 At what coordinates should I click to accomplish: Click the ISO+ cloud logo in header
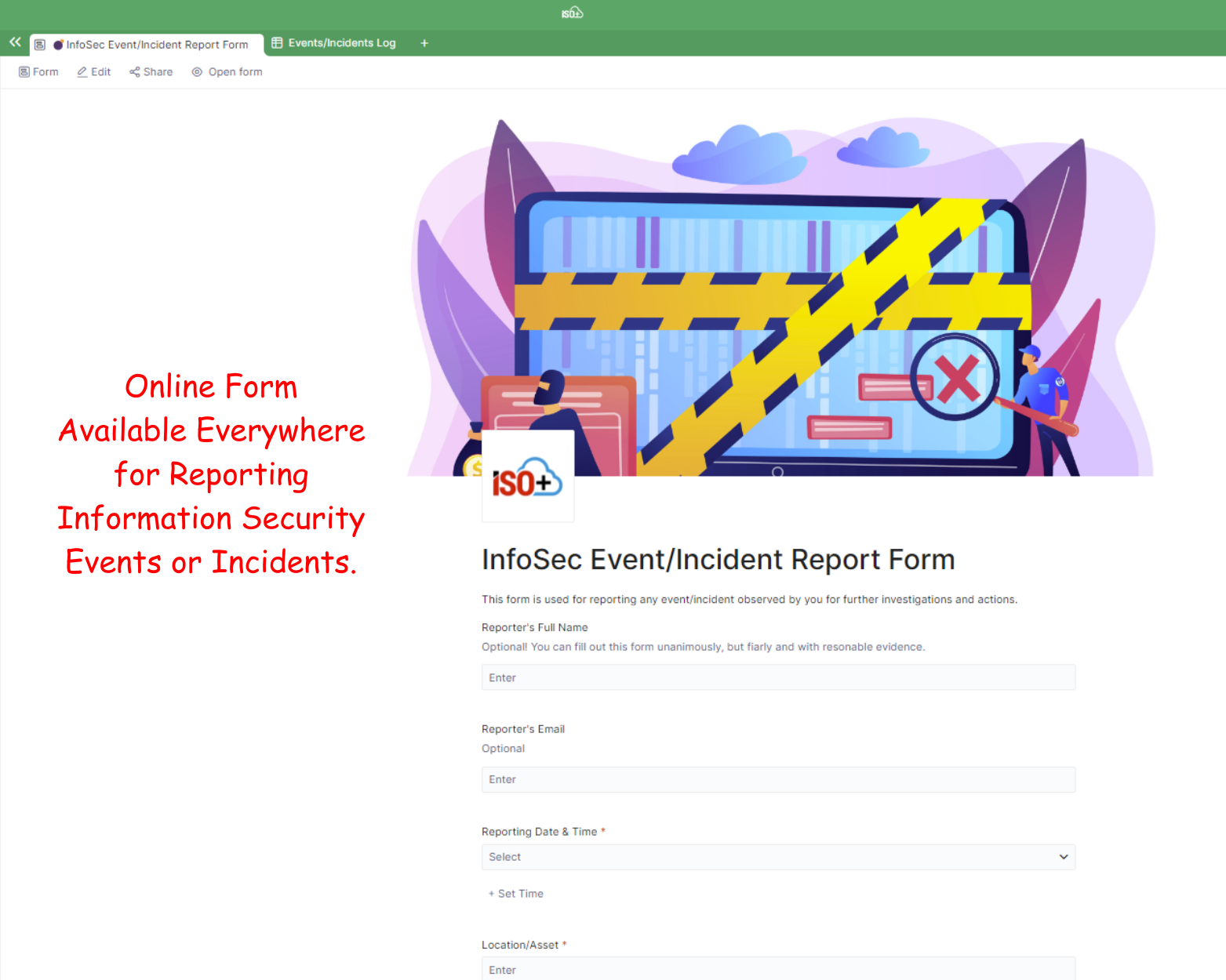click(x=572, y=13)
